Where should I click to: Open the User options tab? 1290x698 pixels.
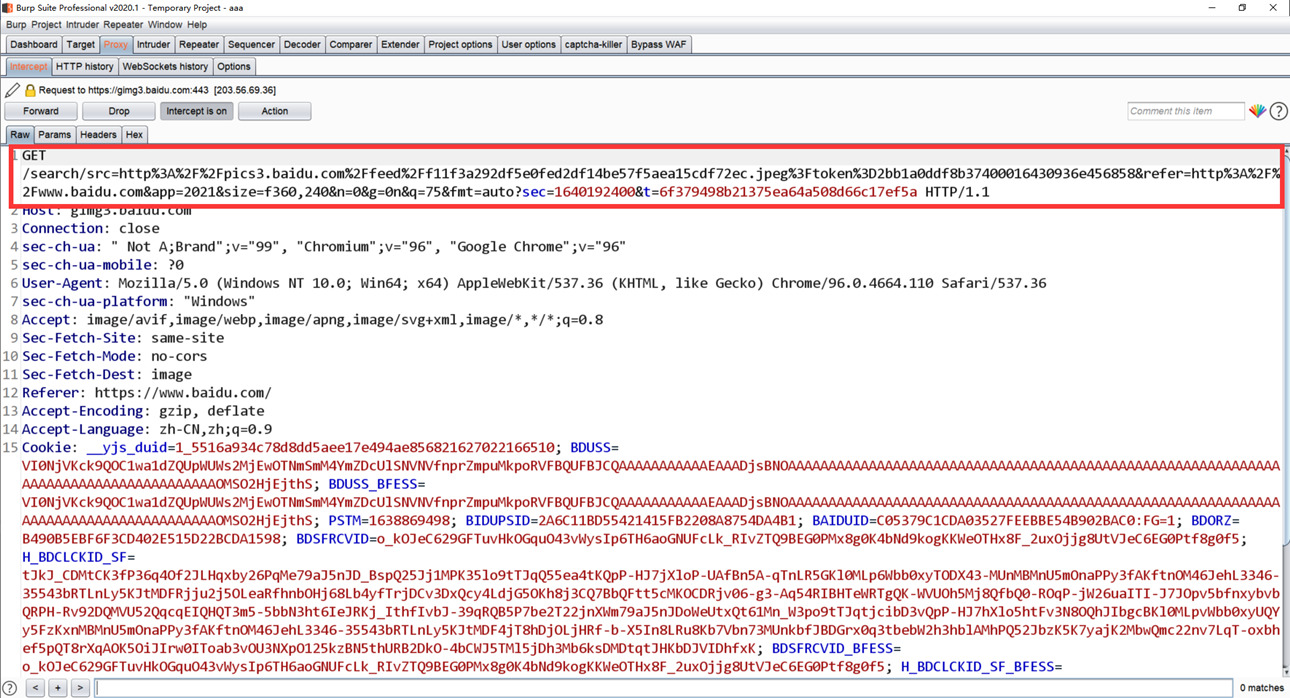(528, 44)
